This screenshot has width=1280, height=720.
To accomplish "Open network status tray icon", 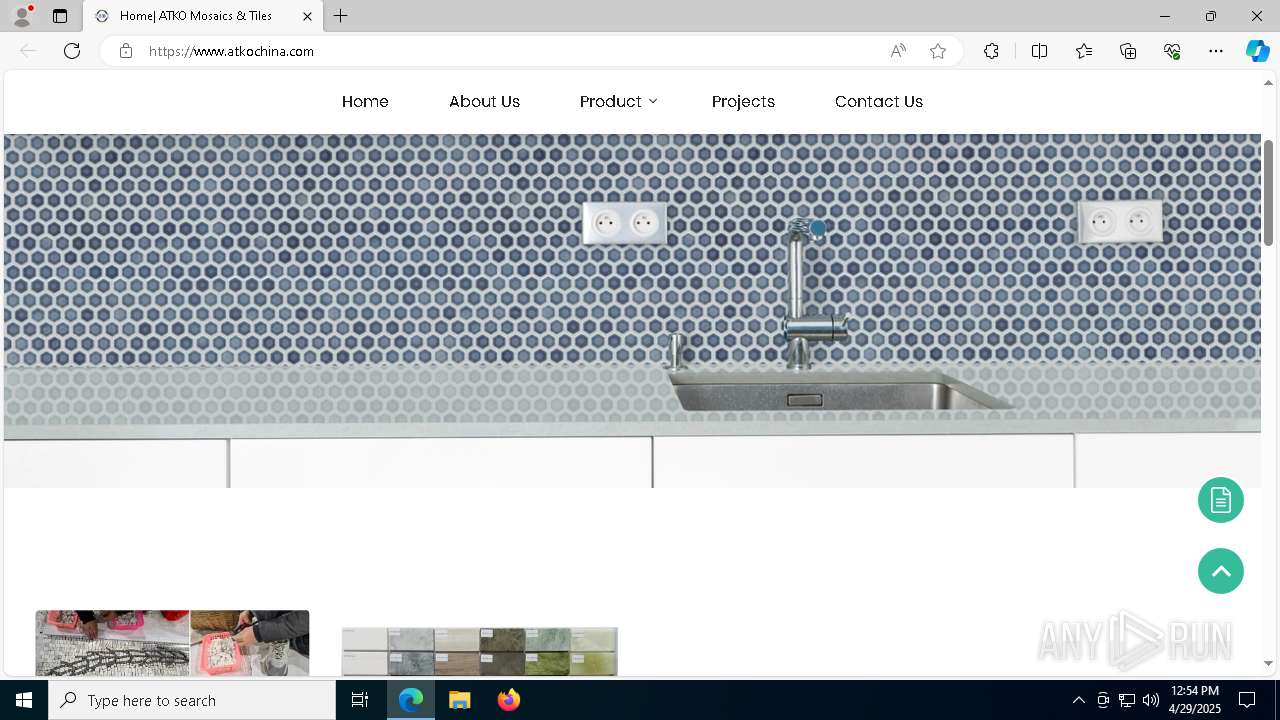I will (x=1127, y=700).
